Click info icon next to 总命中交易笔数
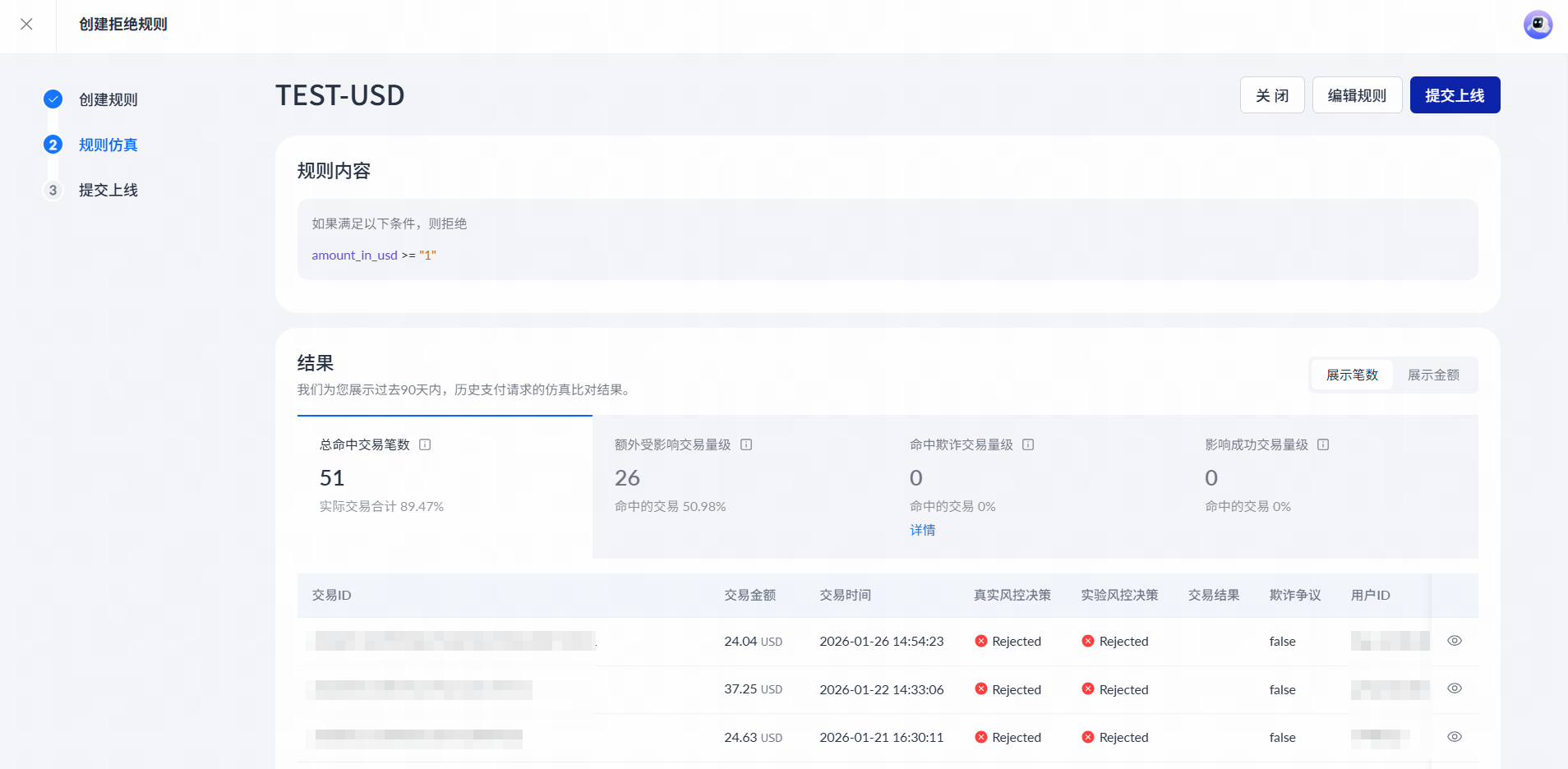 coord(425,444)
